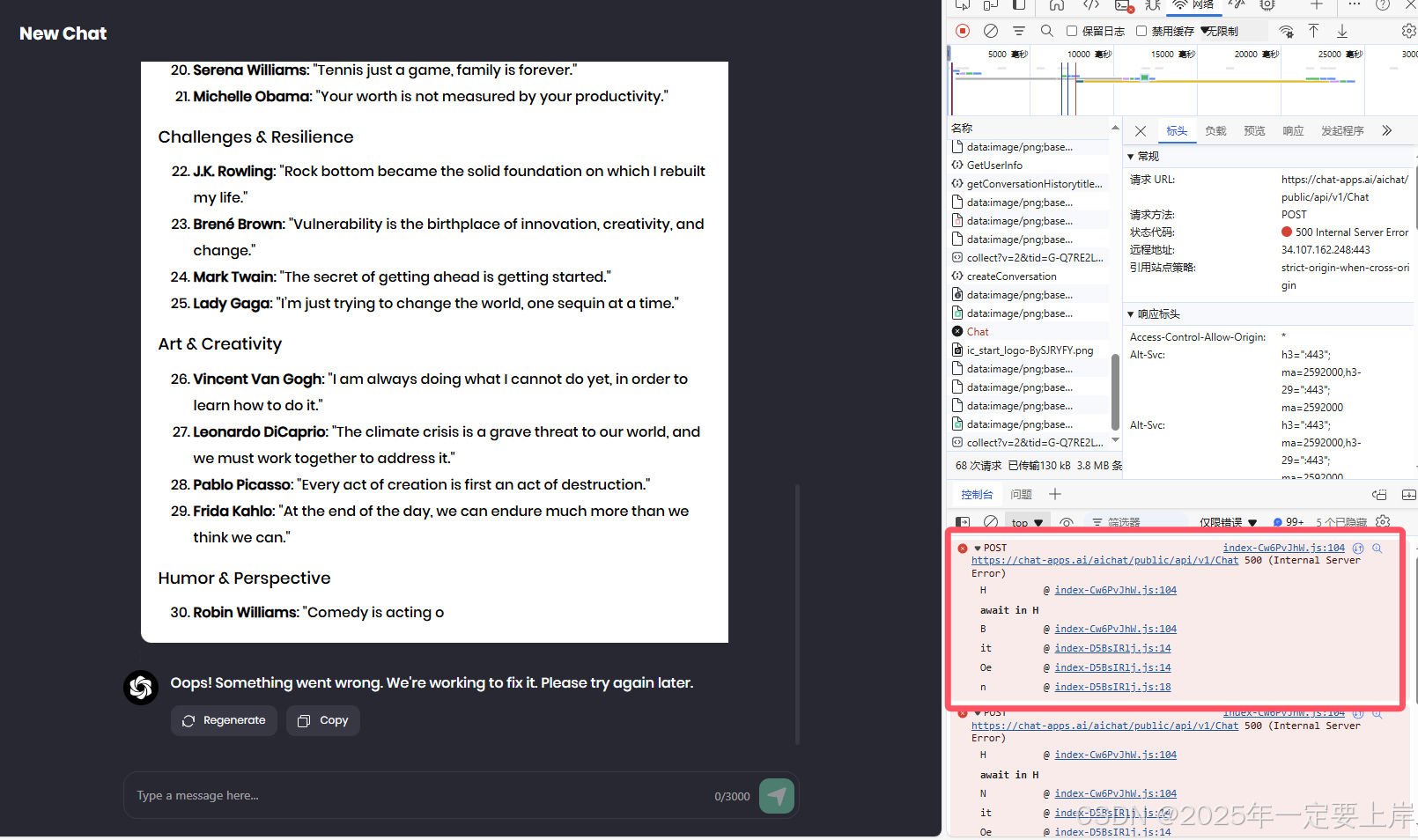Open network conditions wifi-gear icon
The image size is (1418, 840).
point(1287,31)
